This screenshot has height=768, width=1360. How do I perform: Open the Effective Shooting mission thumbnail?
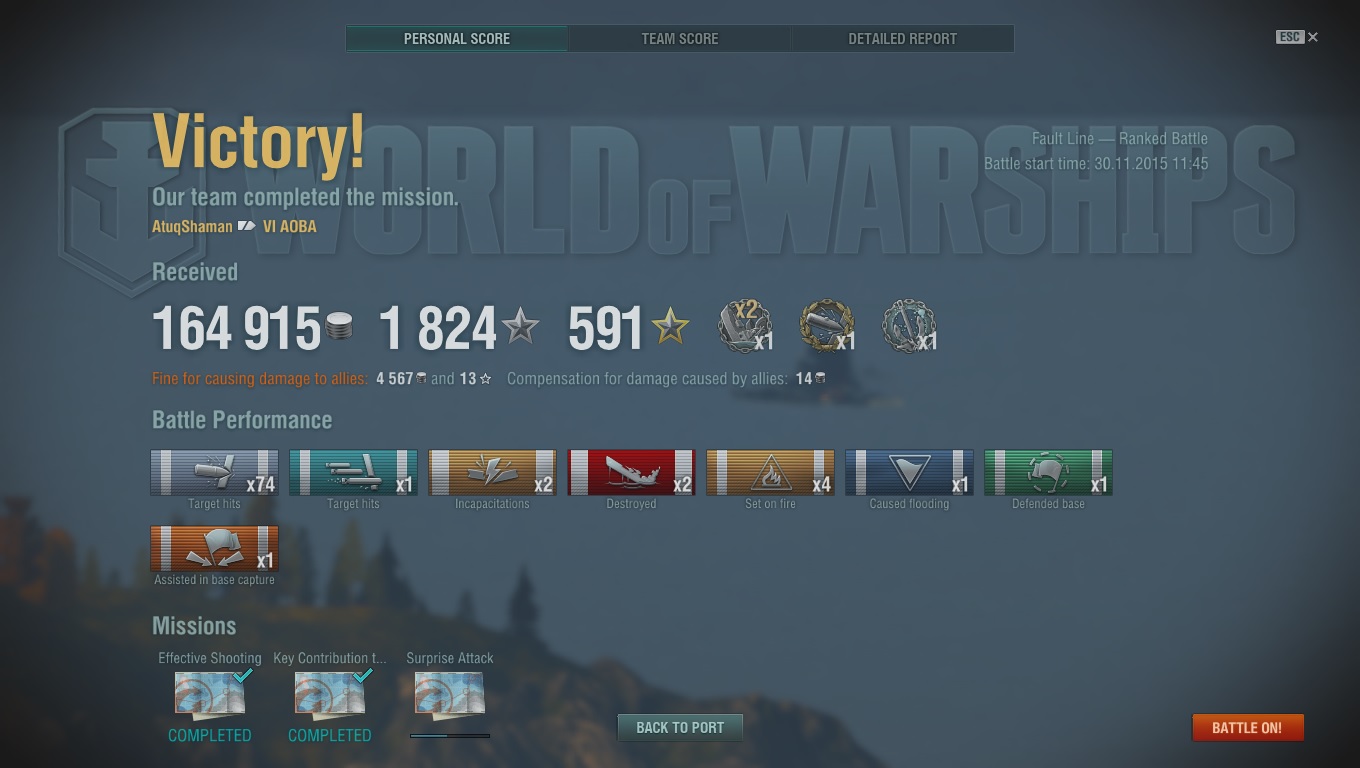210,694
